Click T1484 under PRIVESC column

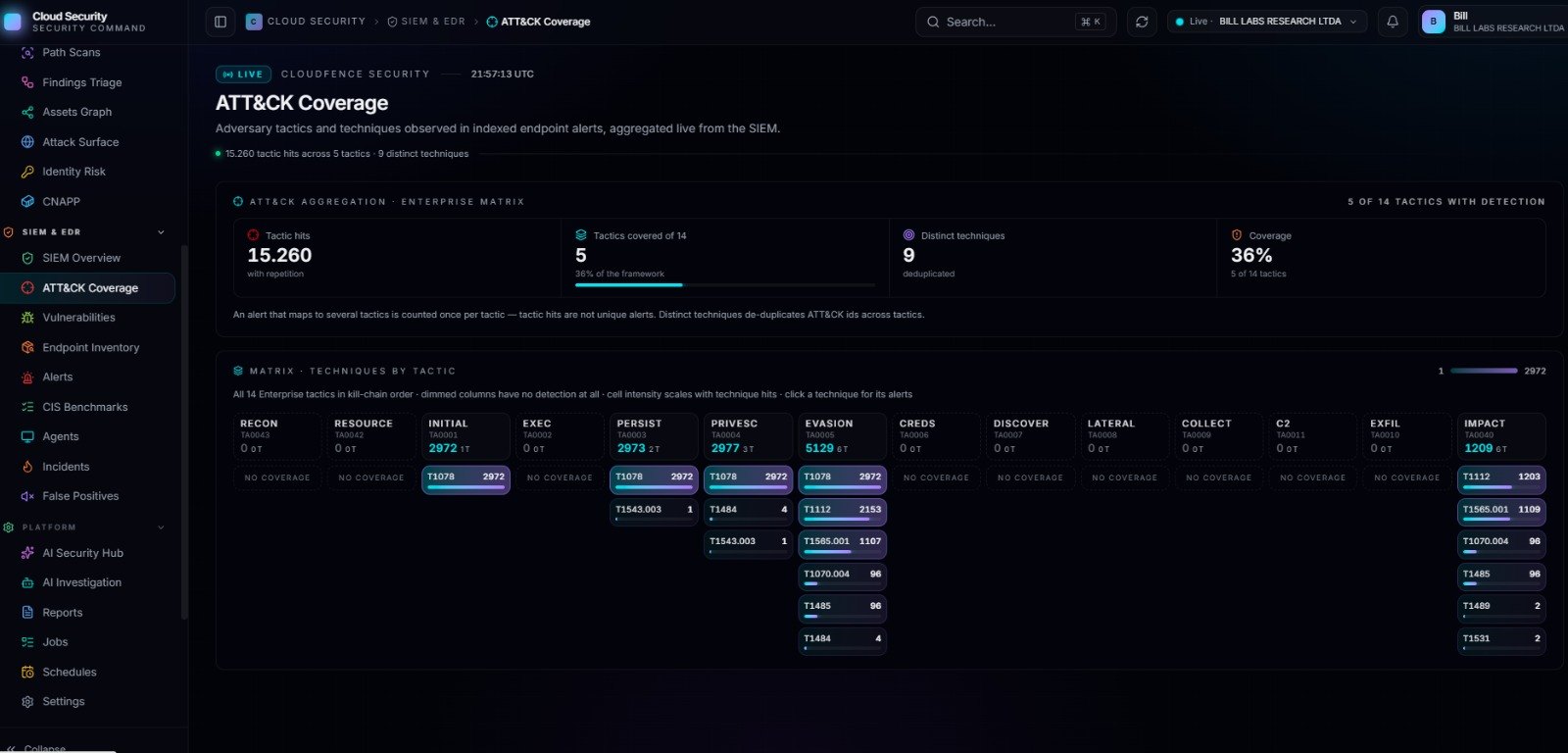point(748,512)
